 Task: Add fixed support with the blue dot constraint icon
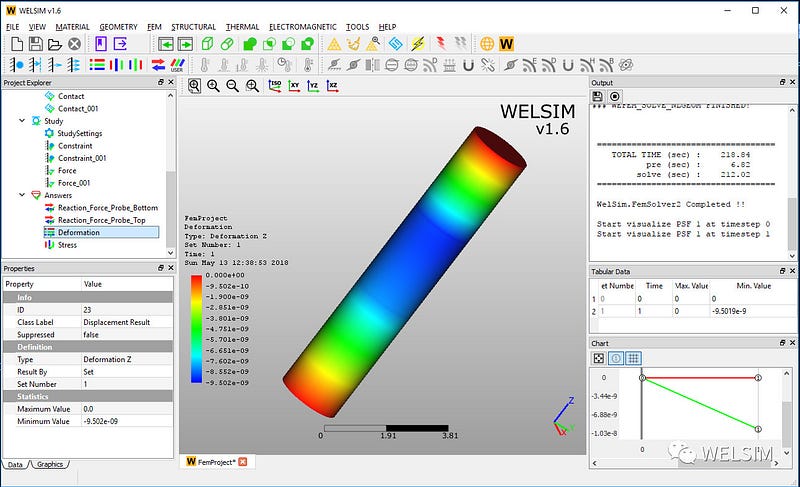[17, 65]
